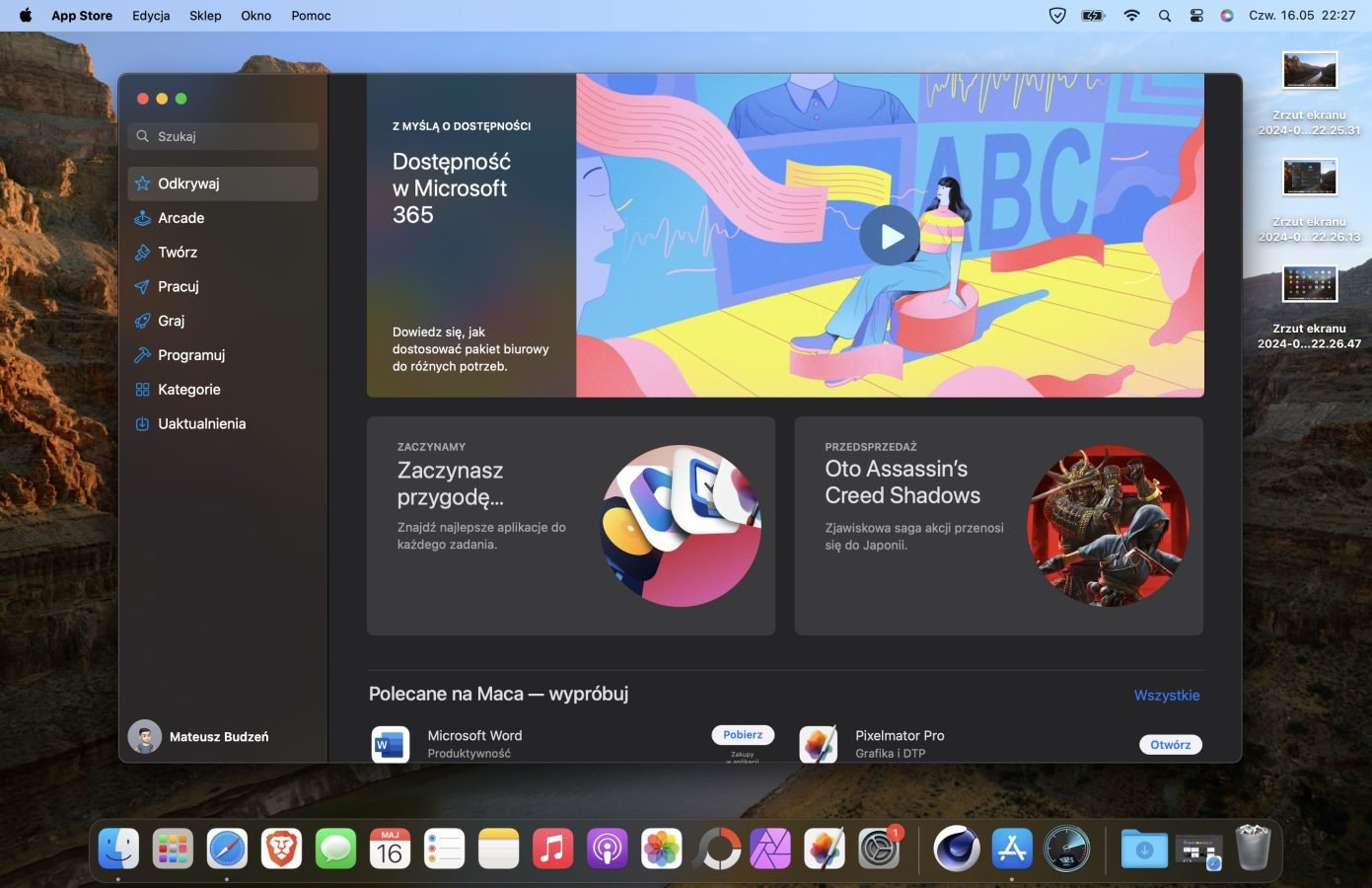Click the Microsoft Word app icon

pos(391,744)
